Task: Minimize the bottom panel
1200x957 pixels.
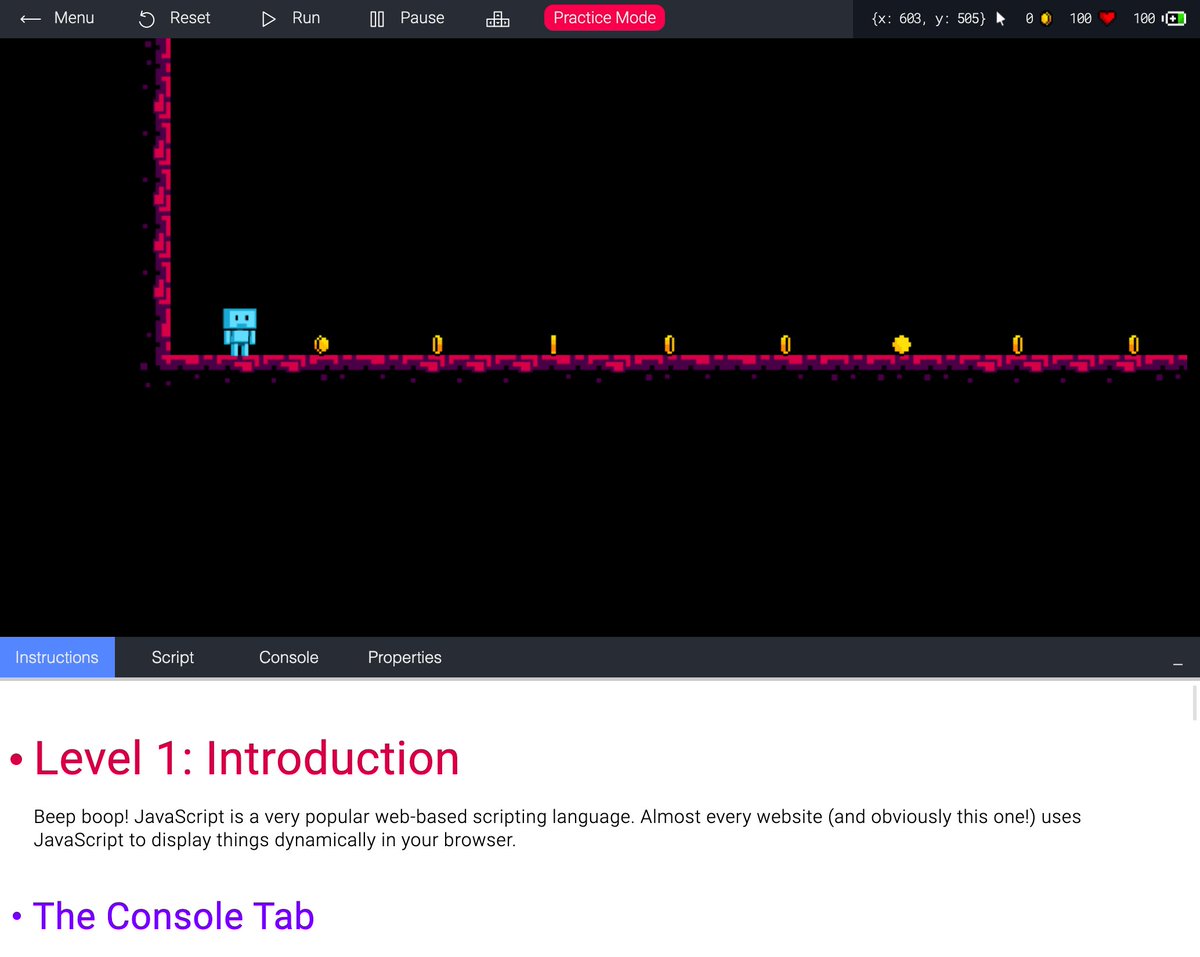Action: 1178,663
